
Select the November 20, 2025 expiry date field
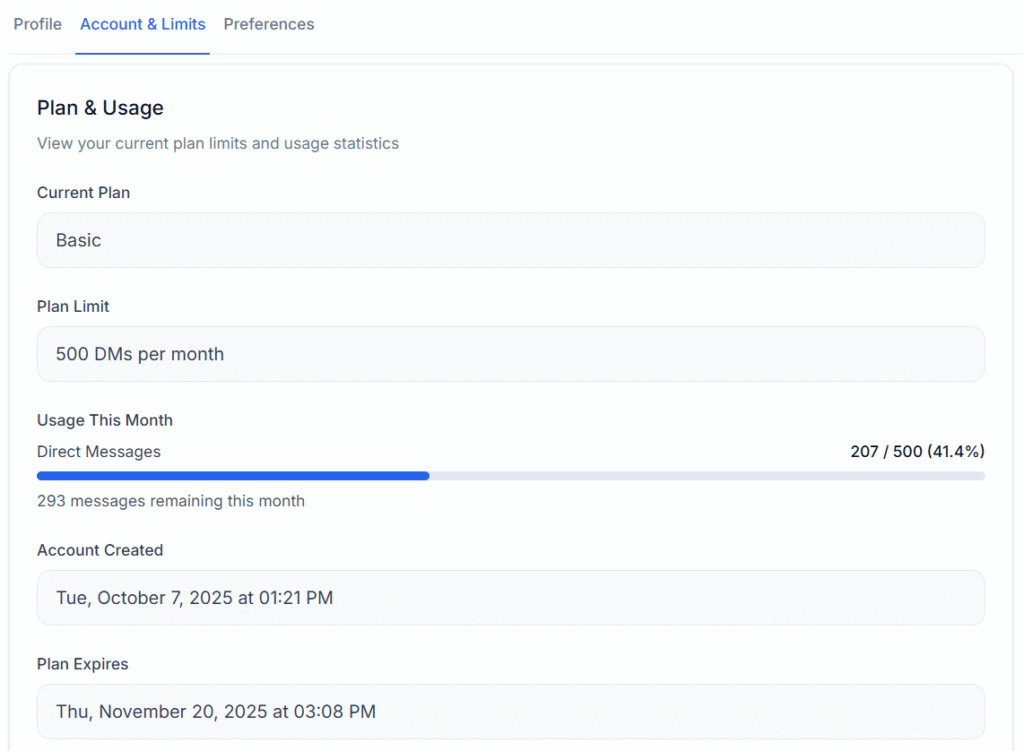[x=510, y=712]
